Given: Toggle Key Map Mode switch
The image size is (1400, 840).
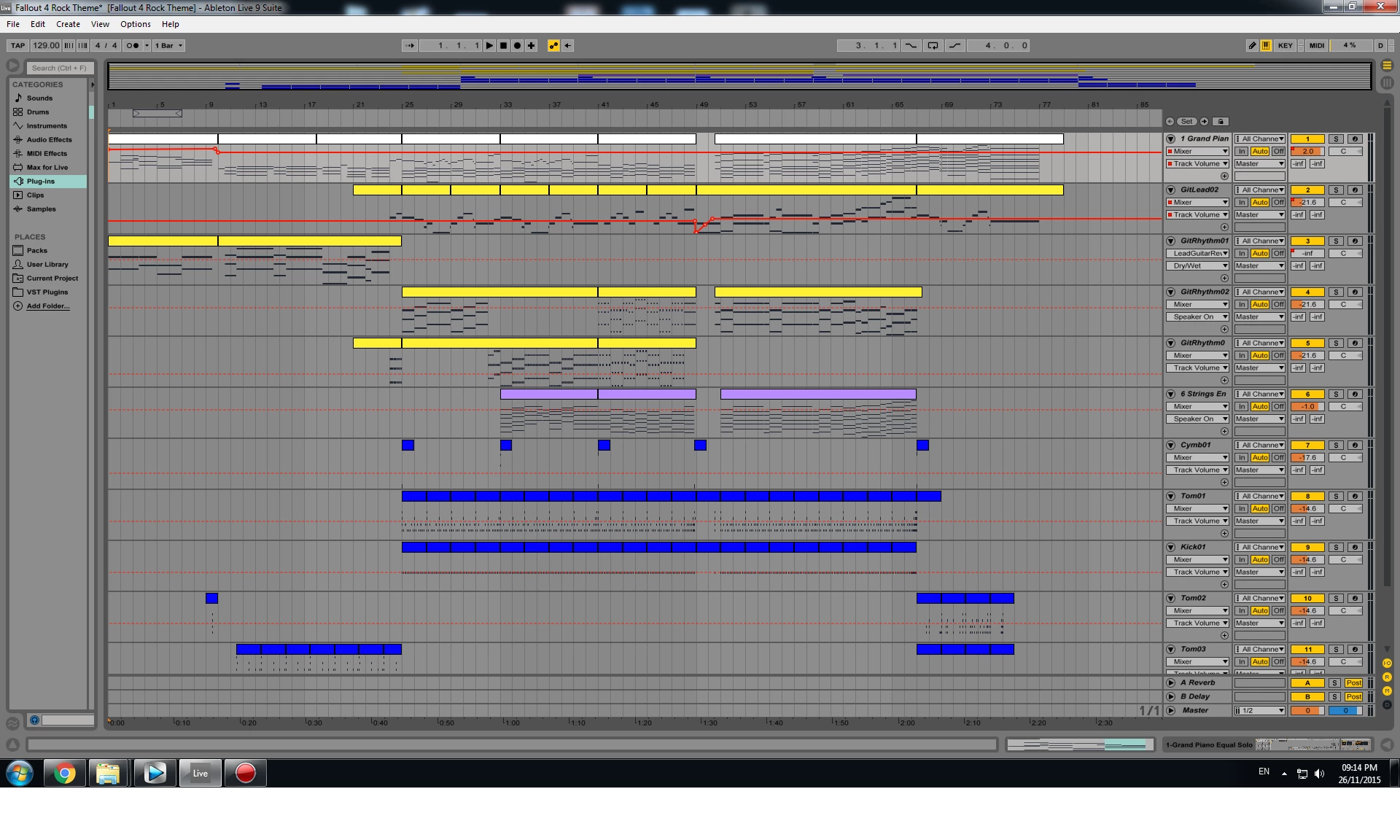Looking at the screenshot, I should click(x=1285, y=45).
